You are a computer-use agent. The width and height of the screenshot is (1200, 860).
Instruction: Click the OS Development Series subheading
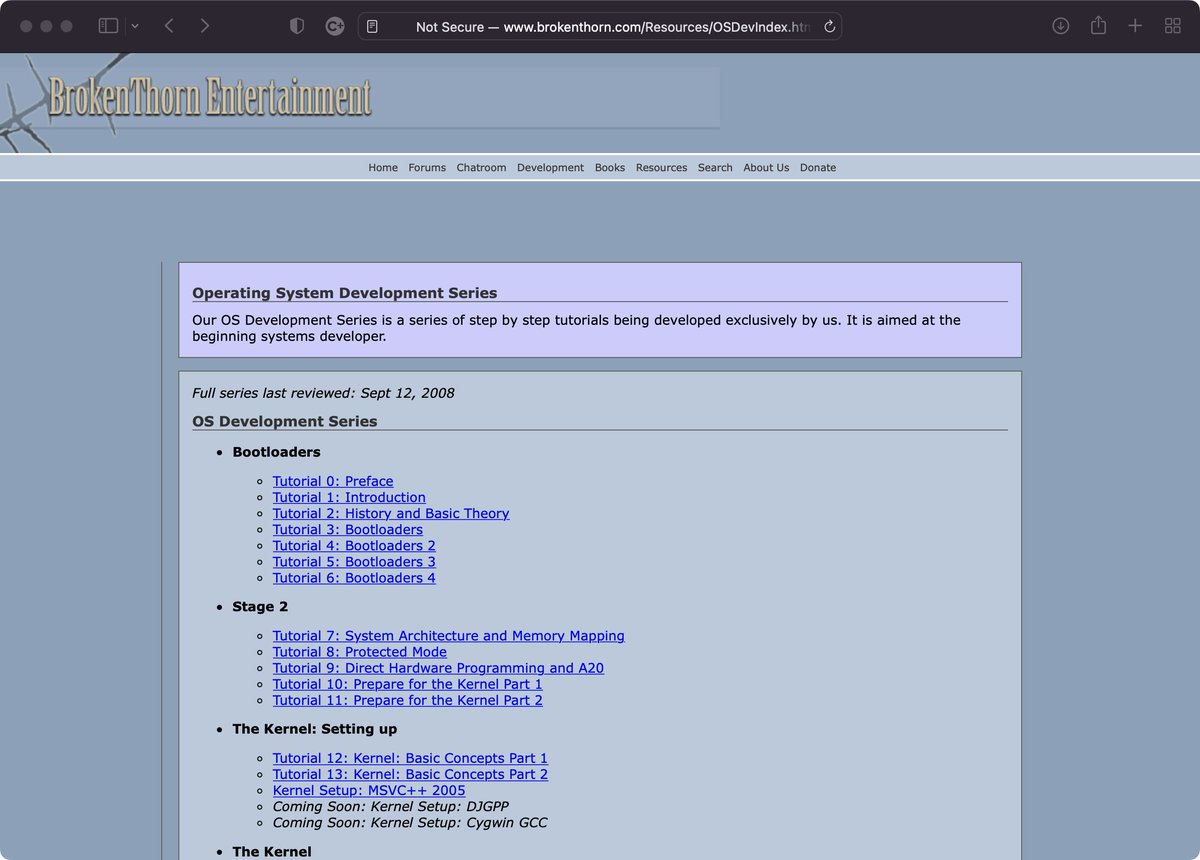pos(285,421)
